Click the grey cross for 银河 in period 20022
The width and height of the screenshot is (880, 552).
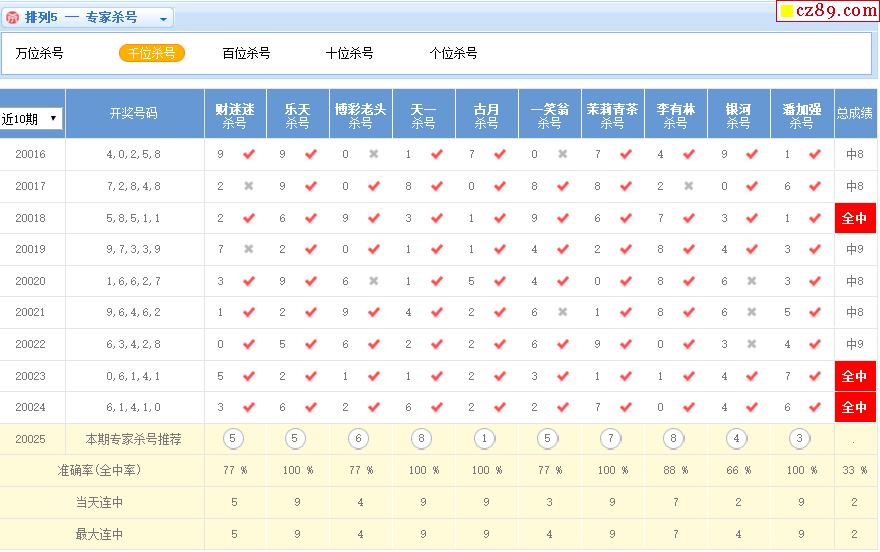click(x=752, y=344)
